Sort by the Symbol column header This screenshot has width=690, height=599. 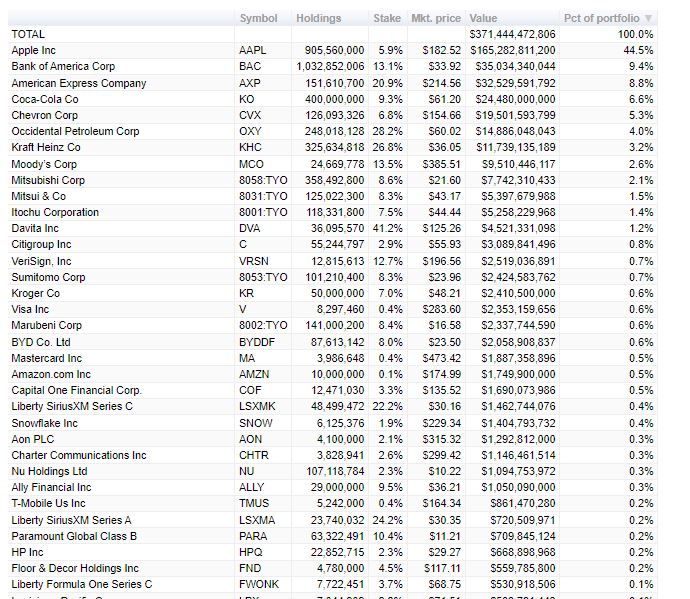[x=258, y=18]
